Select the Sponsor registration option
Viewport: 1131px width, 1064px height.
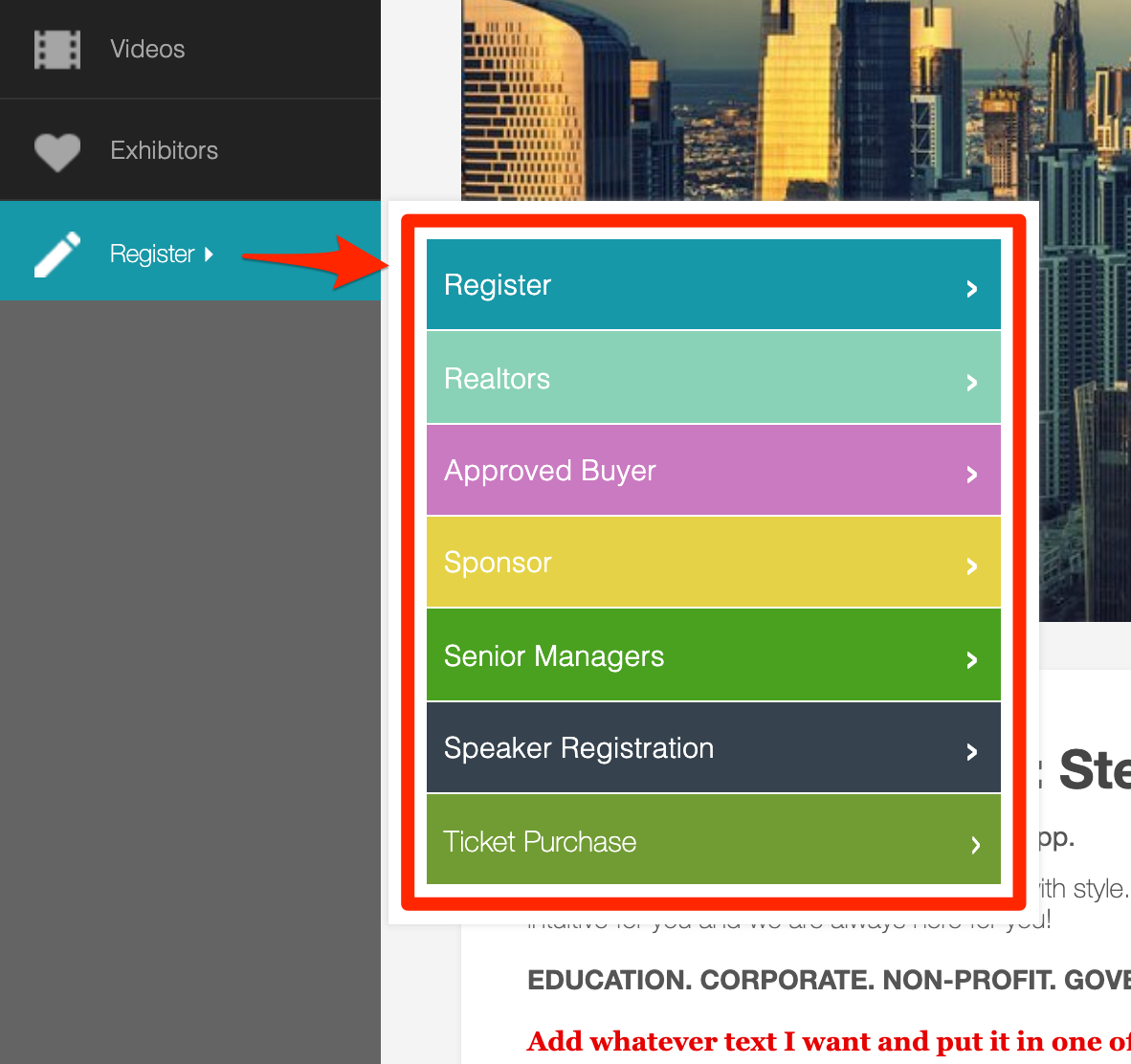click(x=714, y=562)
